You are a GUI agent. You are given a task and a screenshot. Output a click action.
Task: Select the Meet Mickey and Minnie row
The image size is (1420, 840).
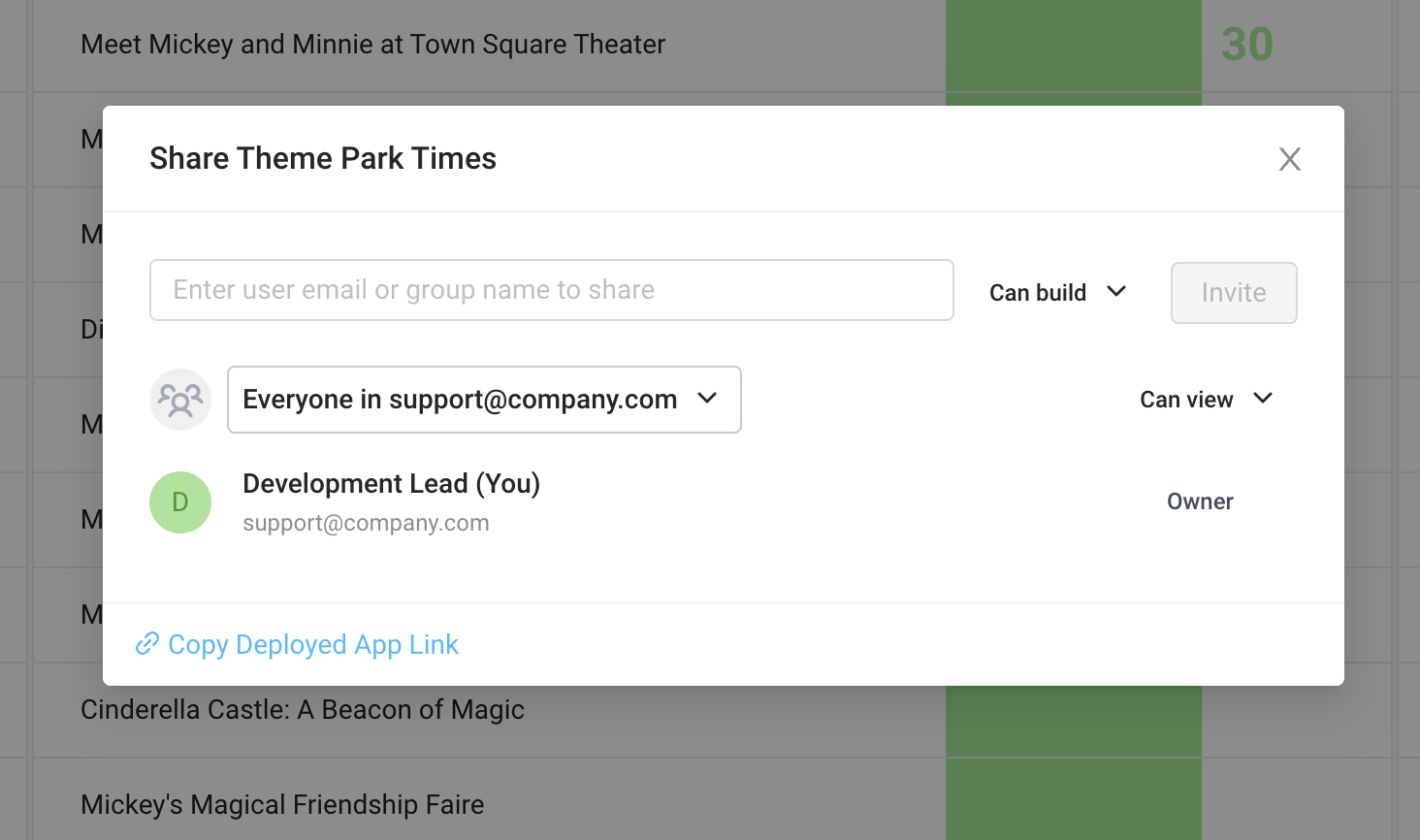point(372,44)
